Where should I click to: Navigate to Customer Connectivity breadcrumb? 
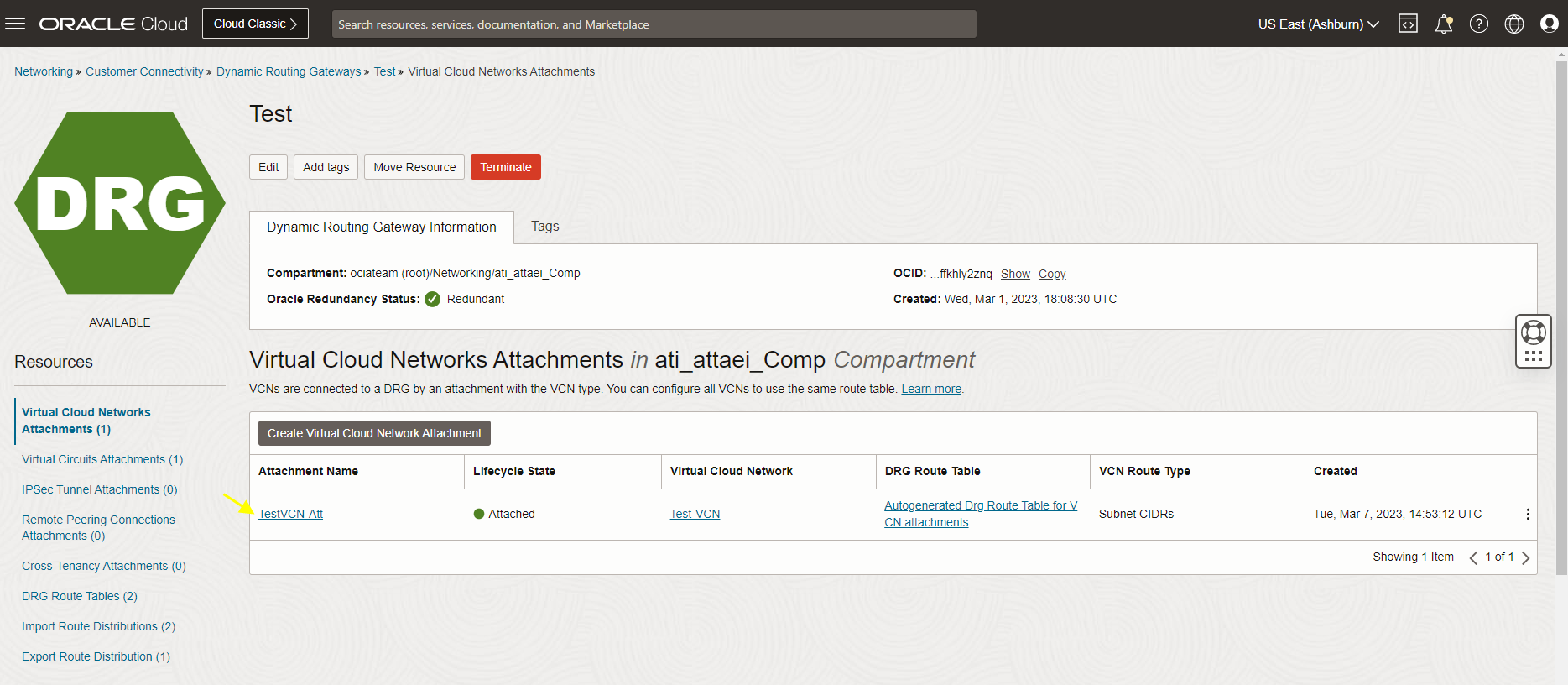pos(144,71)
